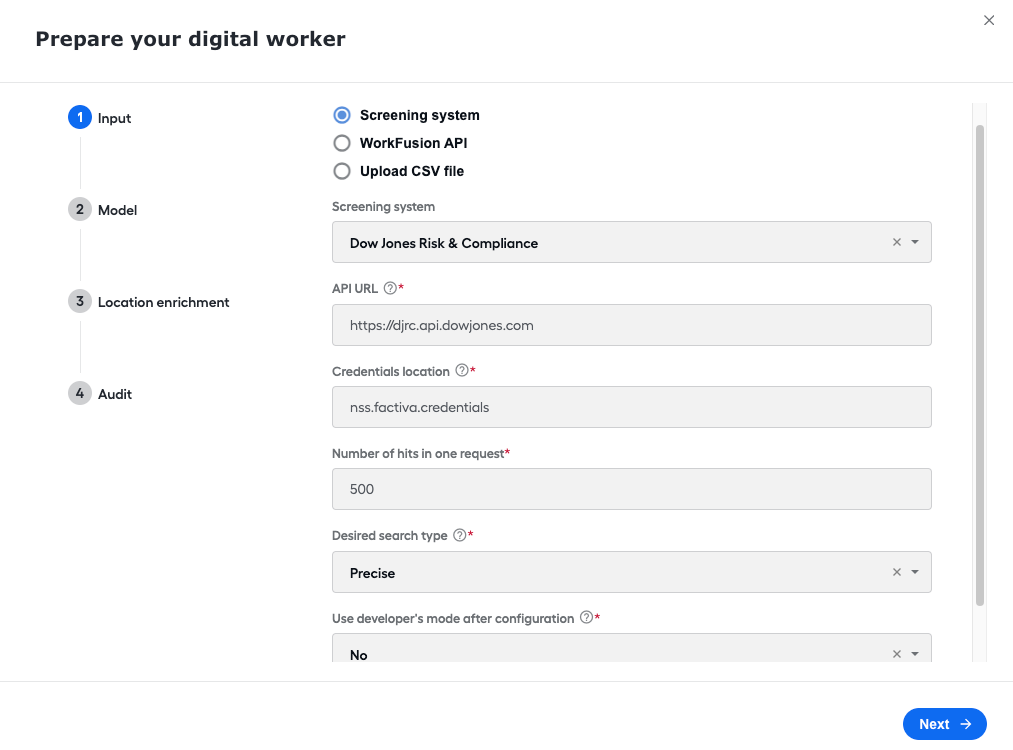Select the WorkFusion API radio option
Screen dimensions: 1013x750
pyautogui.click(x=342, y=143)
